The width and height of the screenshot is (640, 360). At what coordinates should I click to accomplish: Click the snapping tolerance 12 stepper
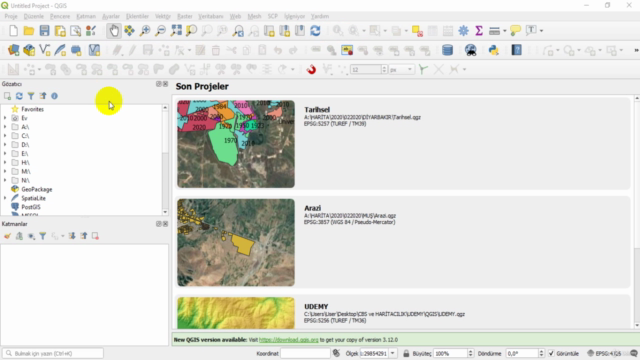tap(384, 70)
